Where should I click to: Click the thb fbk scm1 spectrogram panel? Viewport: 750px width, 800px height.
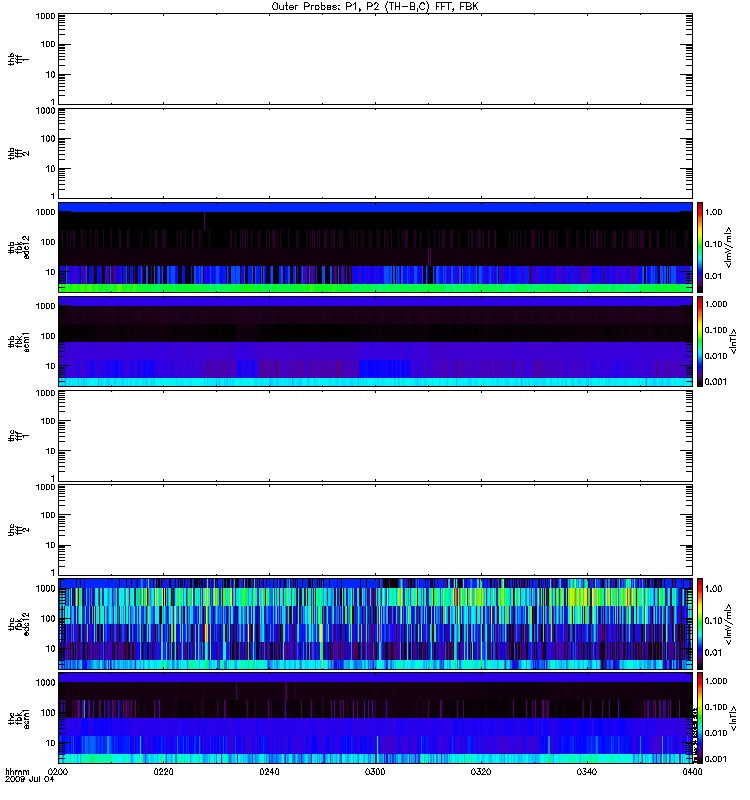(375, 342)
